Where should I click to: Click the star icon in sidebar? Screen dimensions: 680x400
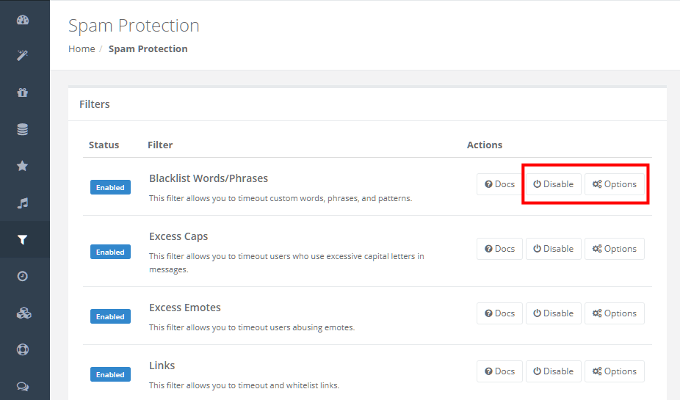[23, 166]
